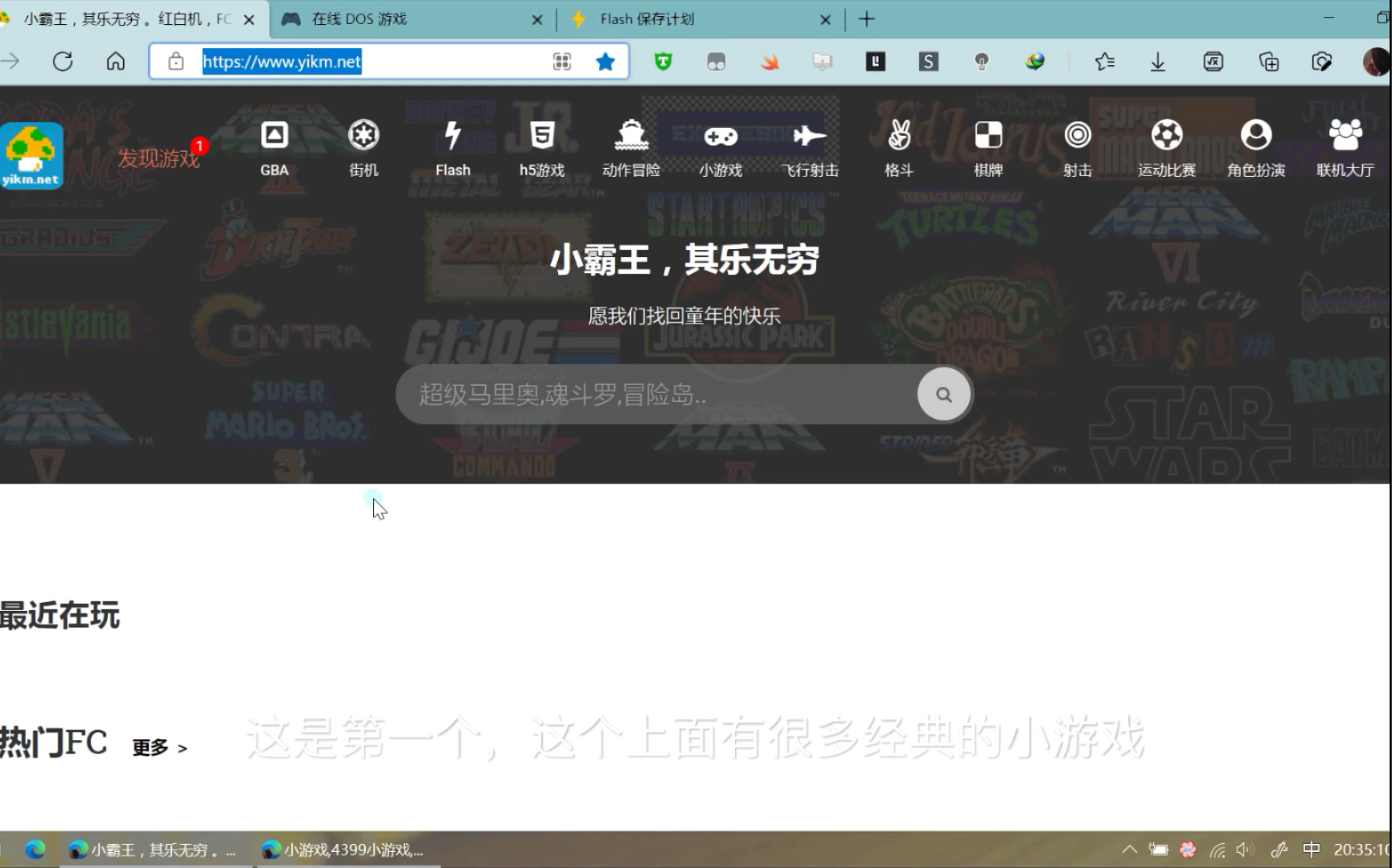Open the 格斗 fighting category
The image size is (1392, 868).
pyautogui.click(x=899, y=149)
